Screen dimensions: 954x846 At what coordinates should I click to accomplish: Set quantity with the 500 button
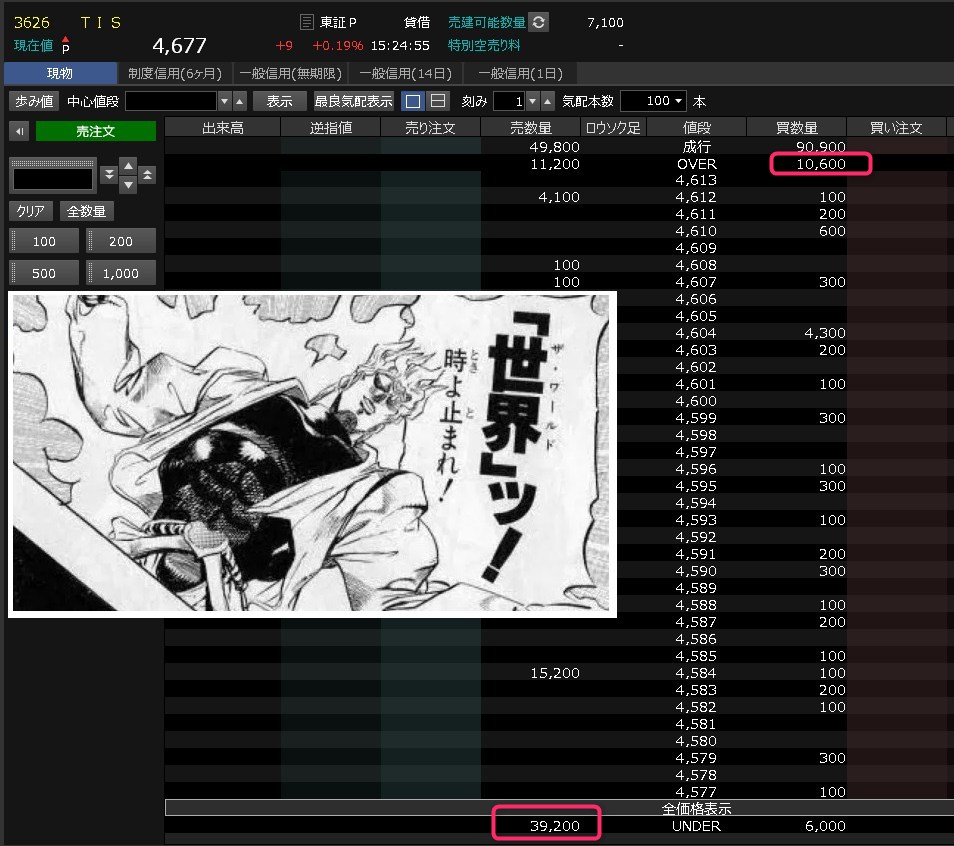44,273
